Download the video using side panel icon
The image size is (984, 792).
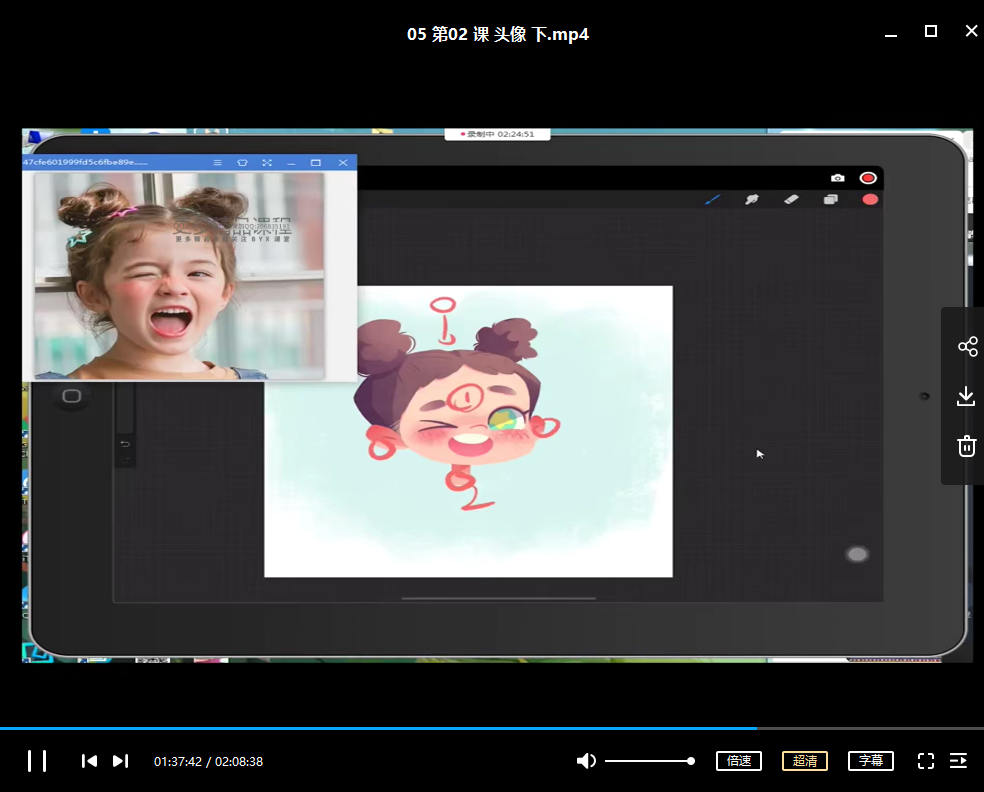[966, 397]
